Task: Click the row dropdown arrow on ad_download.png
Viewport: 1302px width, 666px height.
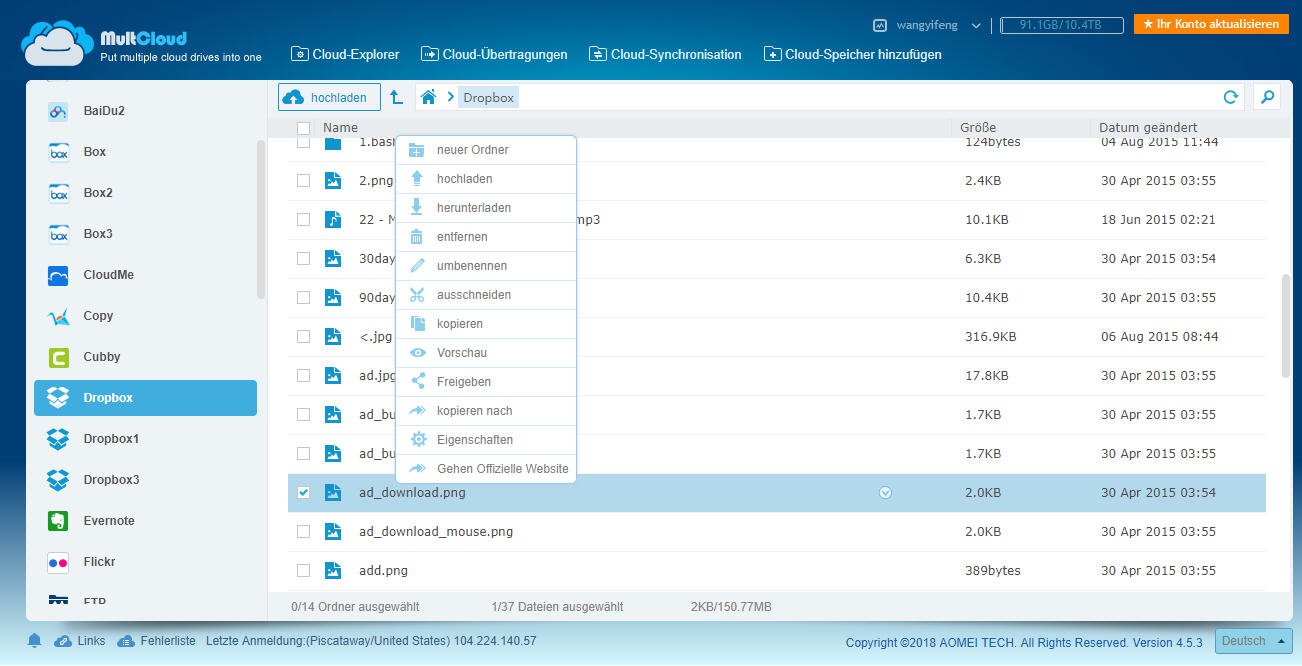Action: point(885,493)
